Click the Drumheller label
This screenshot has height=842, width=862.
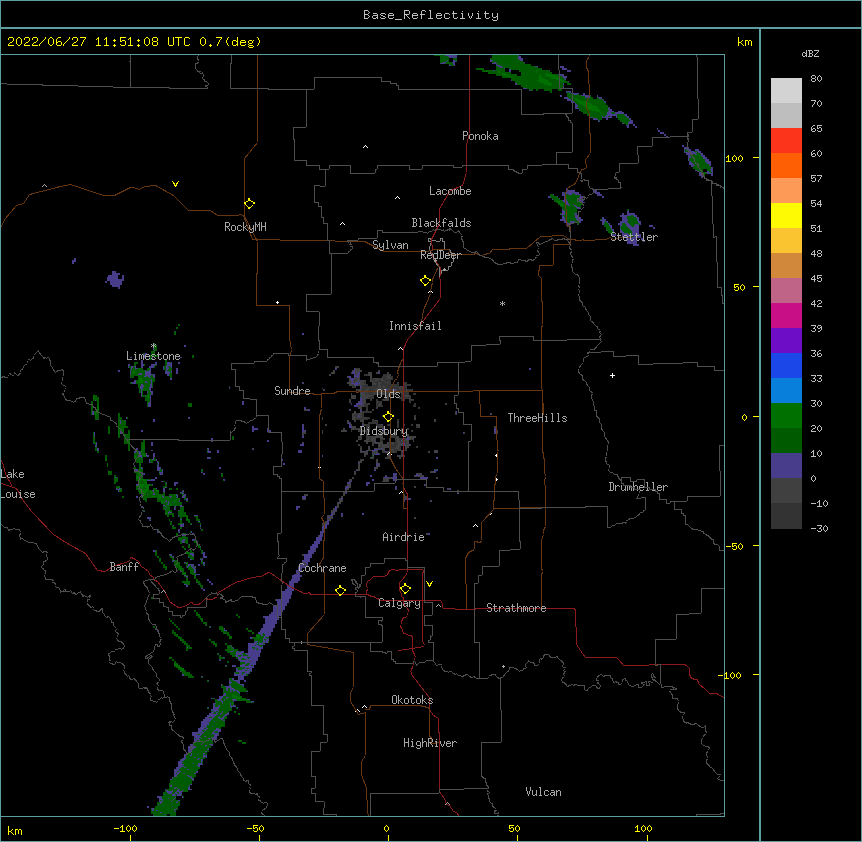point(638,487)
